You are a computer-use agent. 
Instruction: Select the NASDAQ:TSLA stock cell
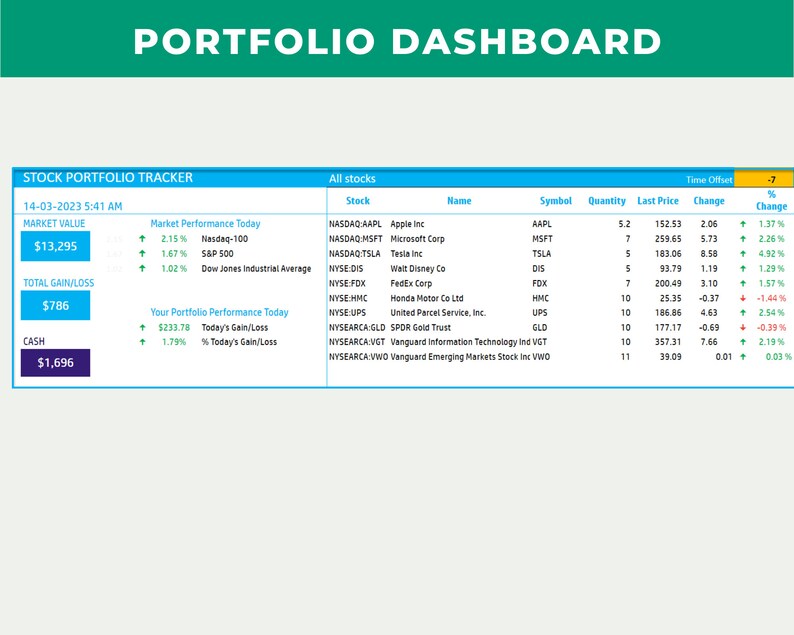(x=354, y=254)
